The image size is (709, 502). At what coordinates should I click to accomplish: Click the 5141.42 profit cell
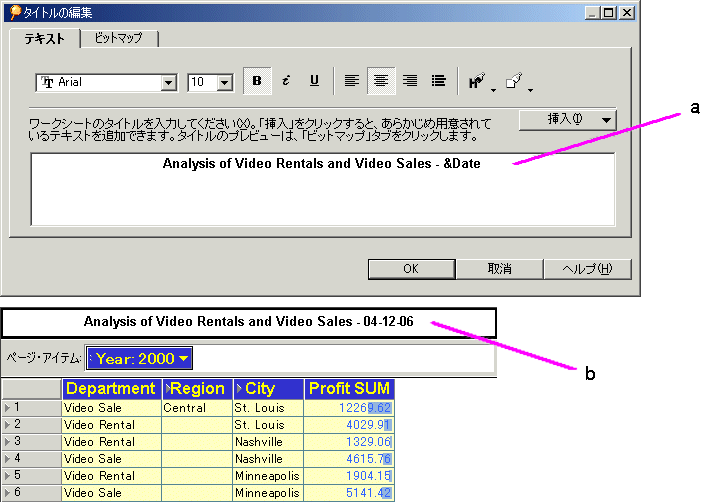click(349, 493)
